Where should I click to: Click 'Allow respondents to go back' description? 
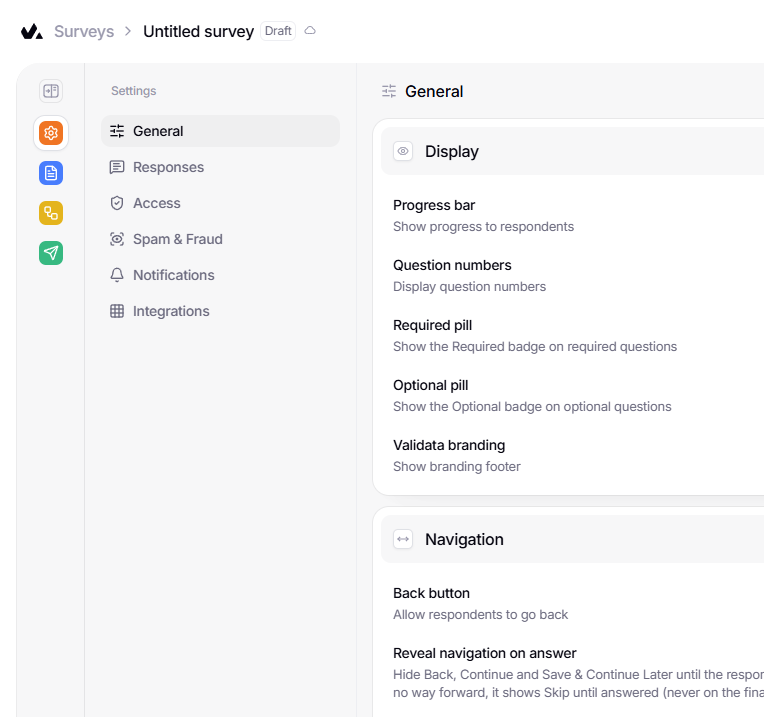click(480, 615)
